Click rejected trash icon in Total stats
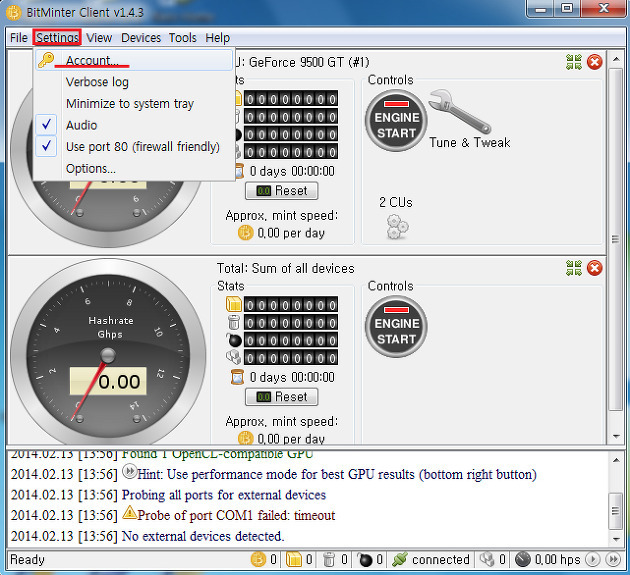 coord(234,322)
